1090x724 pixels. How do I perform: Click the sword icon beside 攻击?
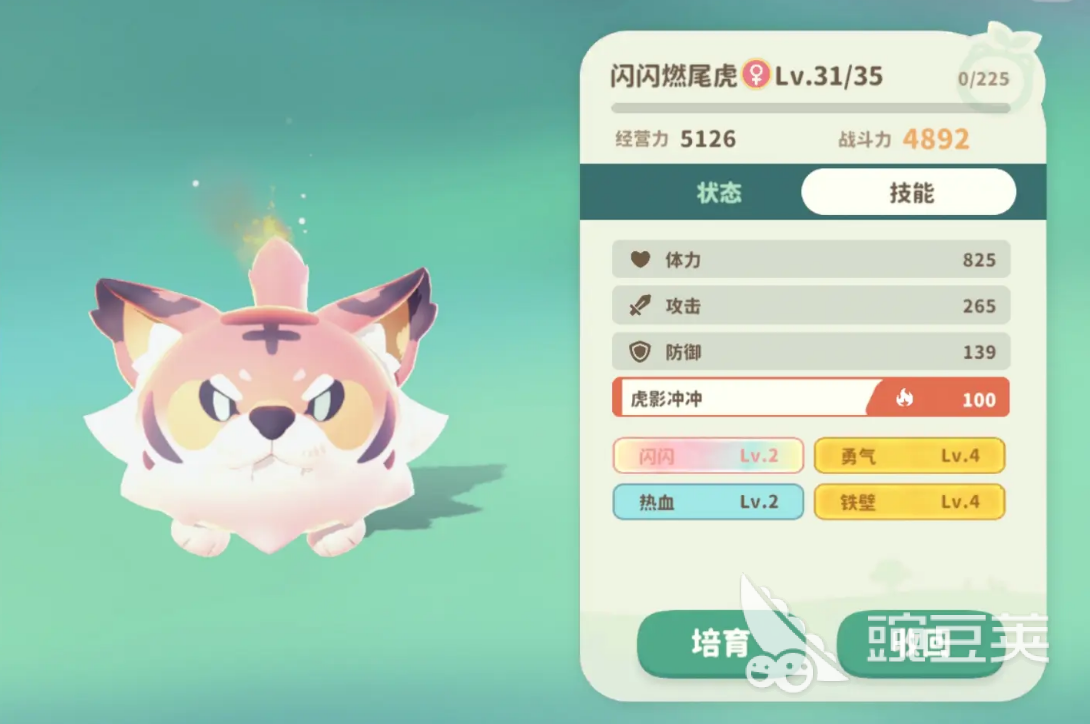point(640,305)
